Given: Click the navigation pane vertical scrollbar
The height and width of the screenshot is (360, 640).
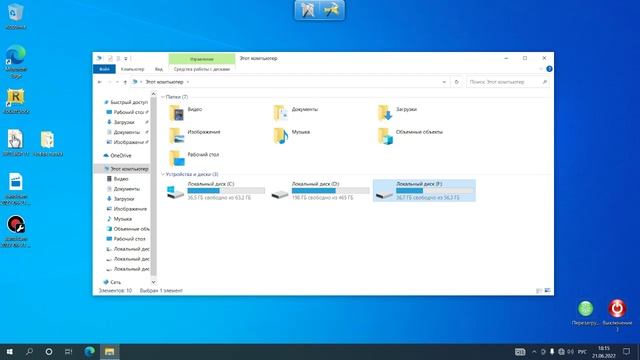Looking at the screenshot, I should point(153,187).
